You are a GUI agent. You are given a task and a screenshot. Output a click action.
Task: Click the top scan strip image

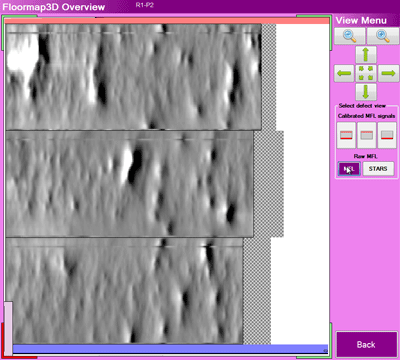133,77
